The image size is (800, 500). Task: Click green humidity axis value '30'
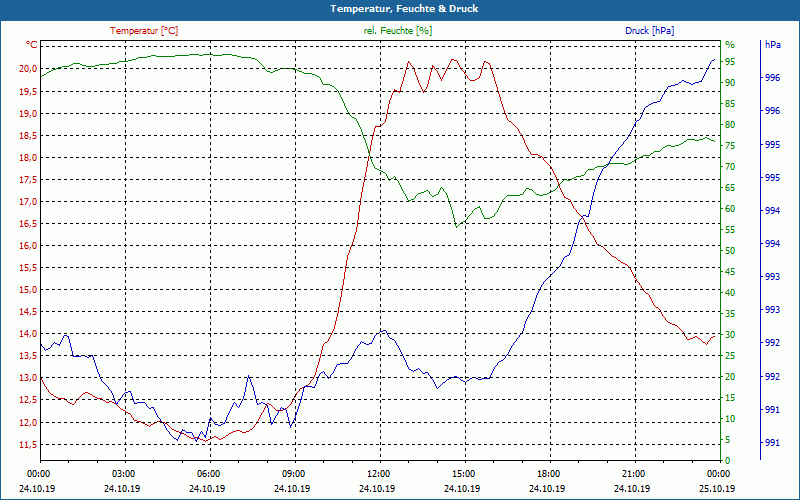(730, 335)
